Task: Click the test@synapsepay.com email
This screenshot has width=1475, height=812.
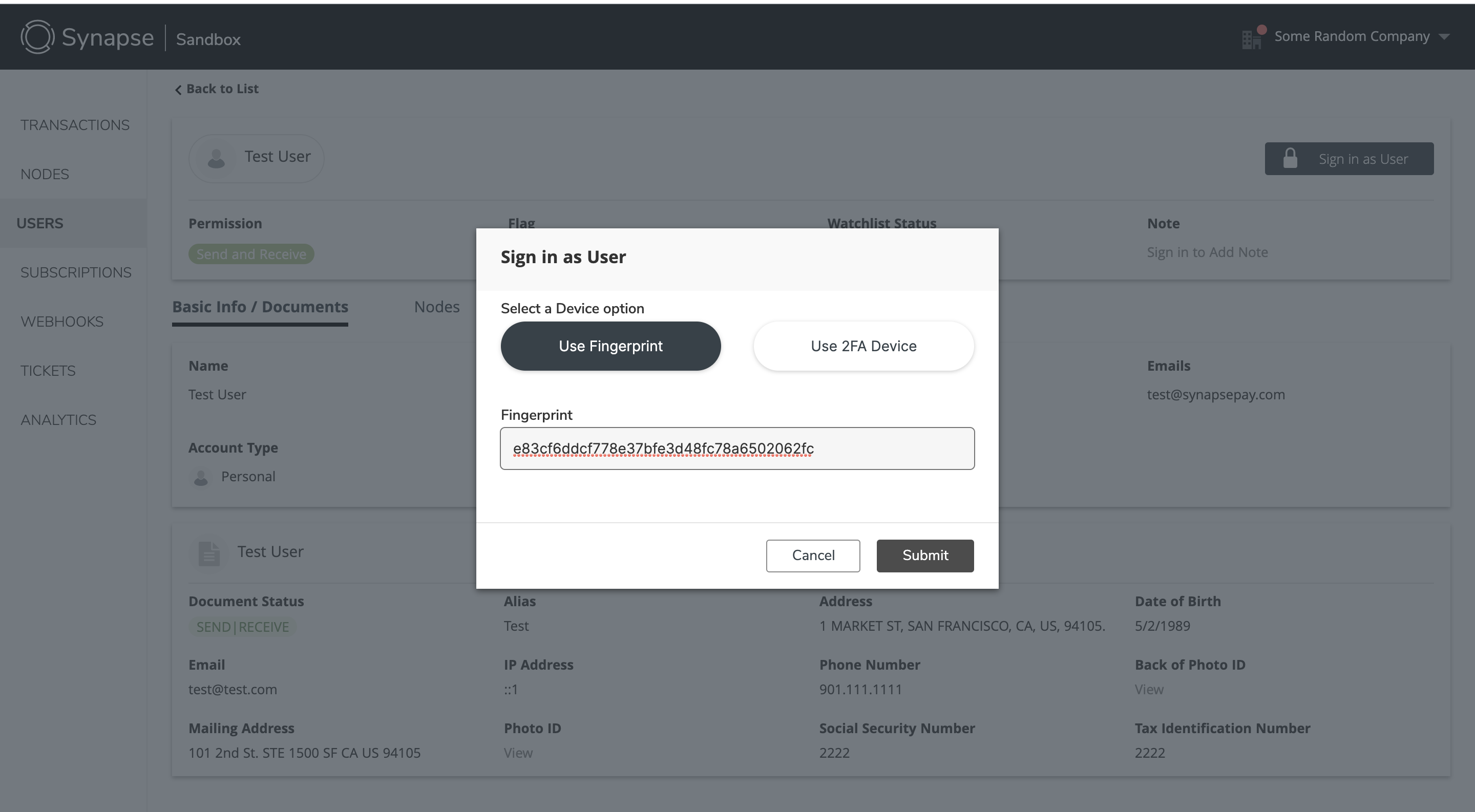Action: click(x=1216, y=395)
